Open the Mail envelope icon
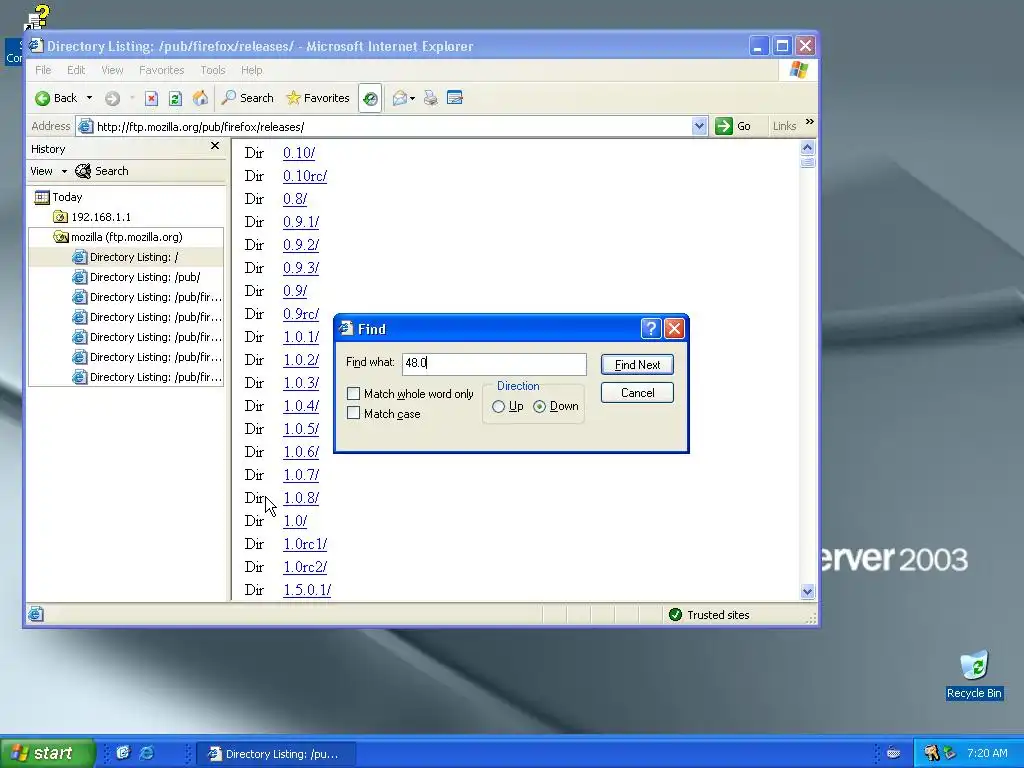Viewport: 1024px width, 768px height. 399,98
